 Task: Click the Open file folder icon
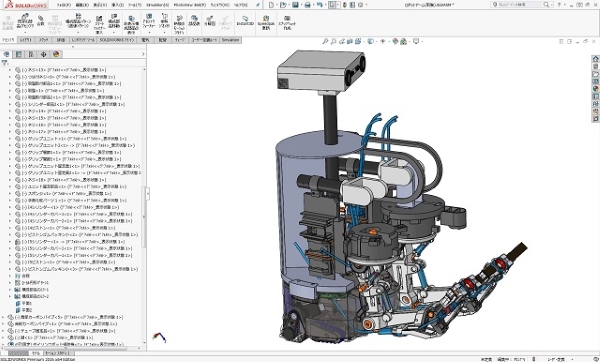tap(283, 5)
